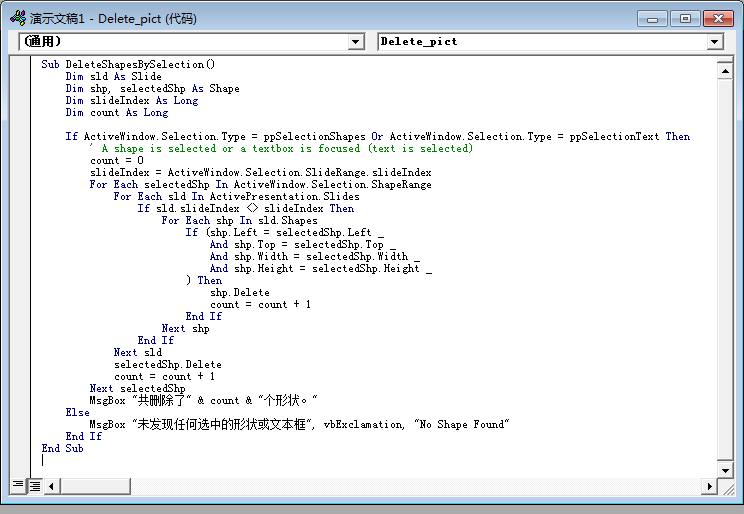Click the window resize grip corner

[x=727, y=487]
